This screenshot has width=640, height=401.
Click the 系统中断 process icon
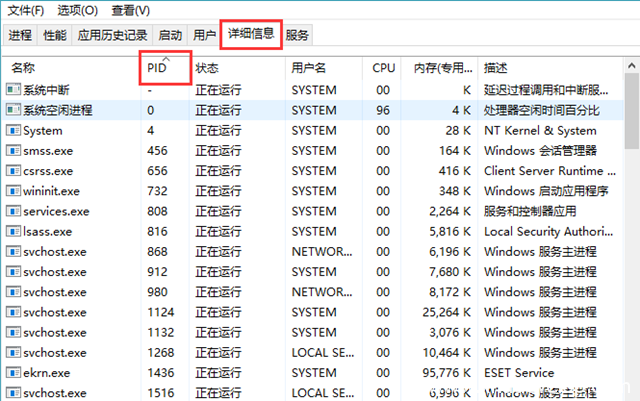13,90
